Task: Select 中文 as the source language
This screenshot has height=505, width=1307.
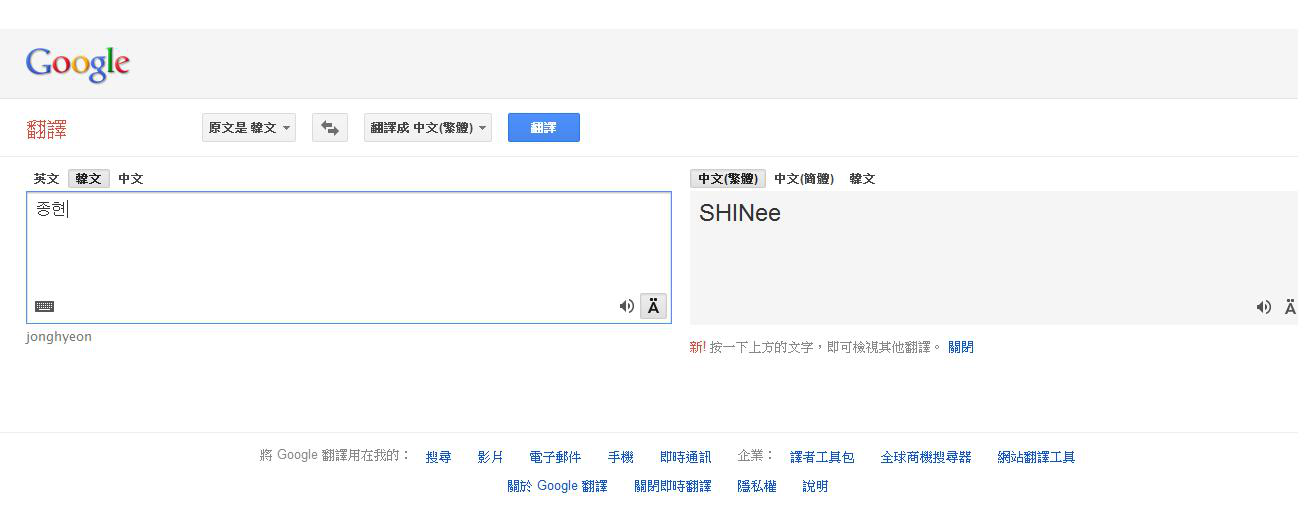Action: (130, 179)
